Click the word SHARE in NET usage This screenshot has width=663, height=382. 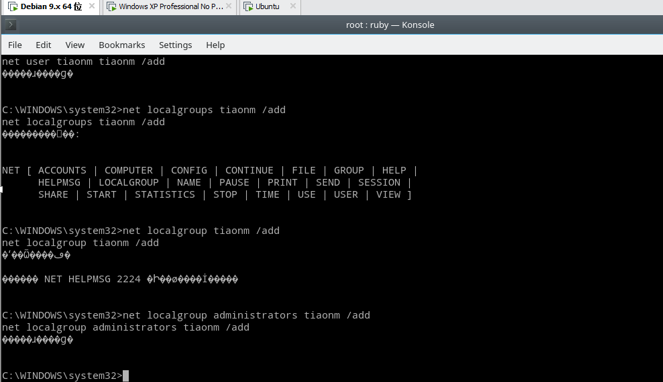click(53, 195)
